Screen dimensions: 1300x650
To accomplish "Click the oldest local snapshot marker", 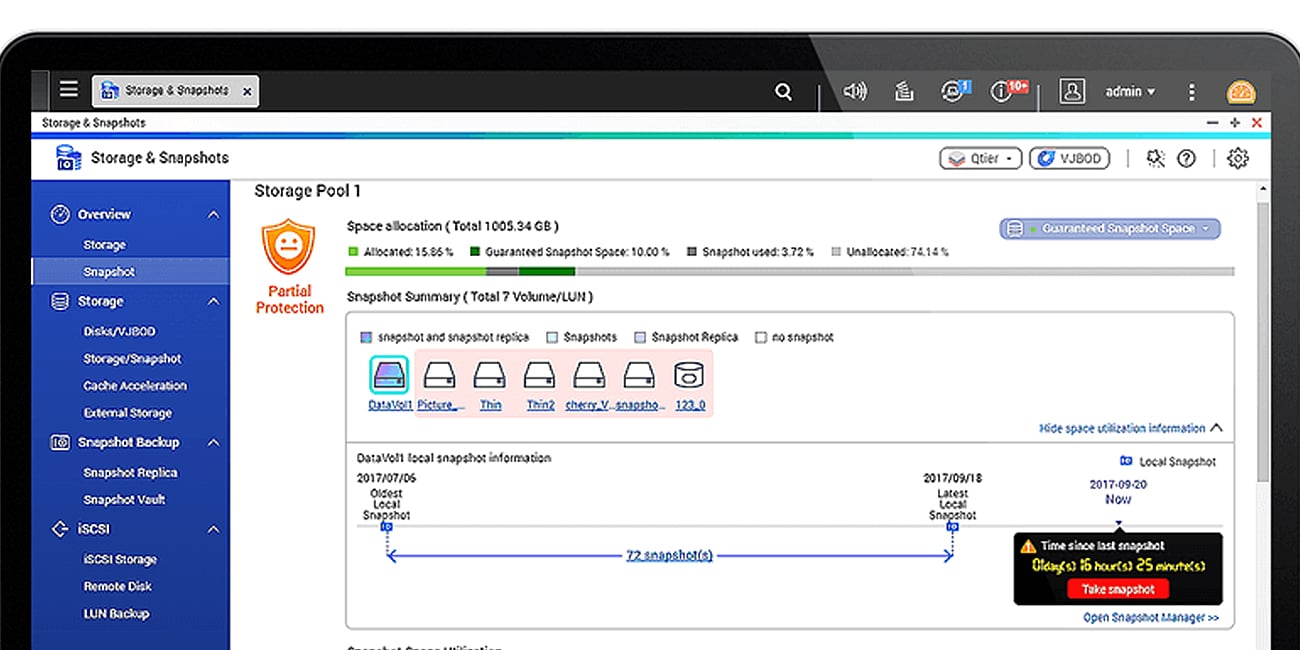I will pyautogui.click(x=387, y=526).
